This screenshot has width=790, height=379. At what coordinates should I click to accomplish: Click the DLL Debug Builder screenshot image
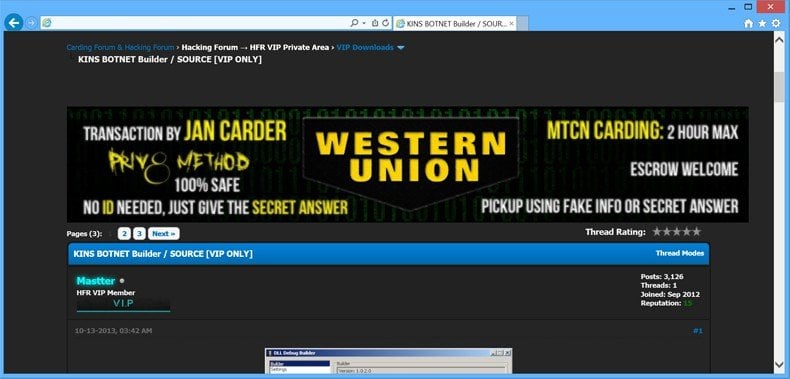(x=388, y=361)
